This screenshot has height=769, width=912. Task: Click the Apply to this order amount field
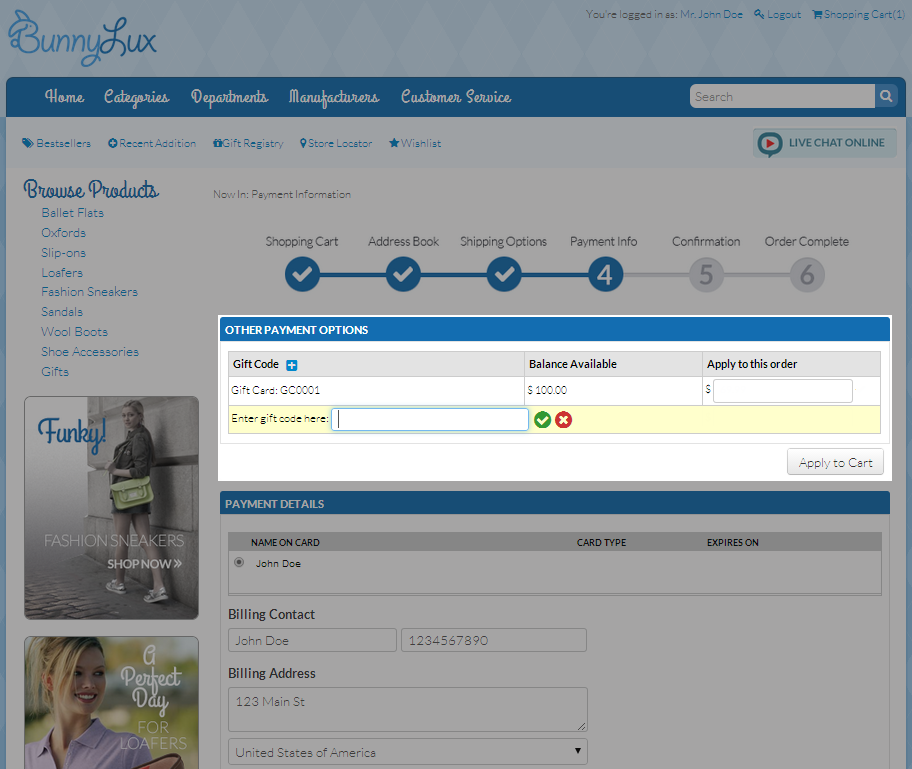point(783,390)
